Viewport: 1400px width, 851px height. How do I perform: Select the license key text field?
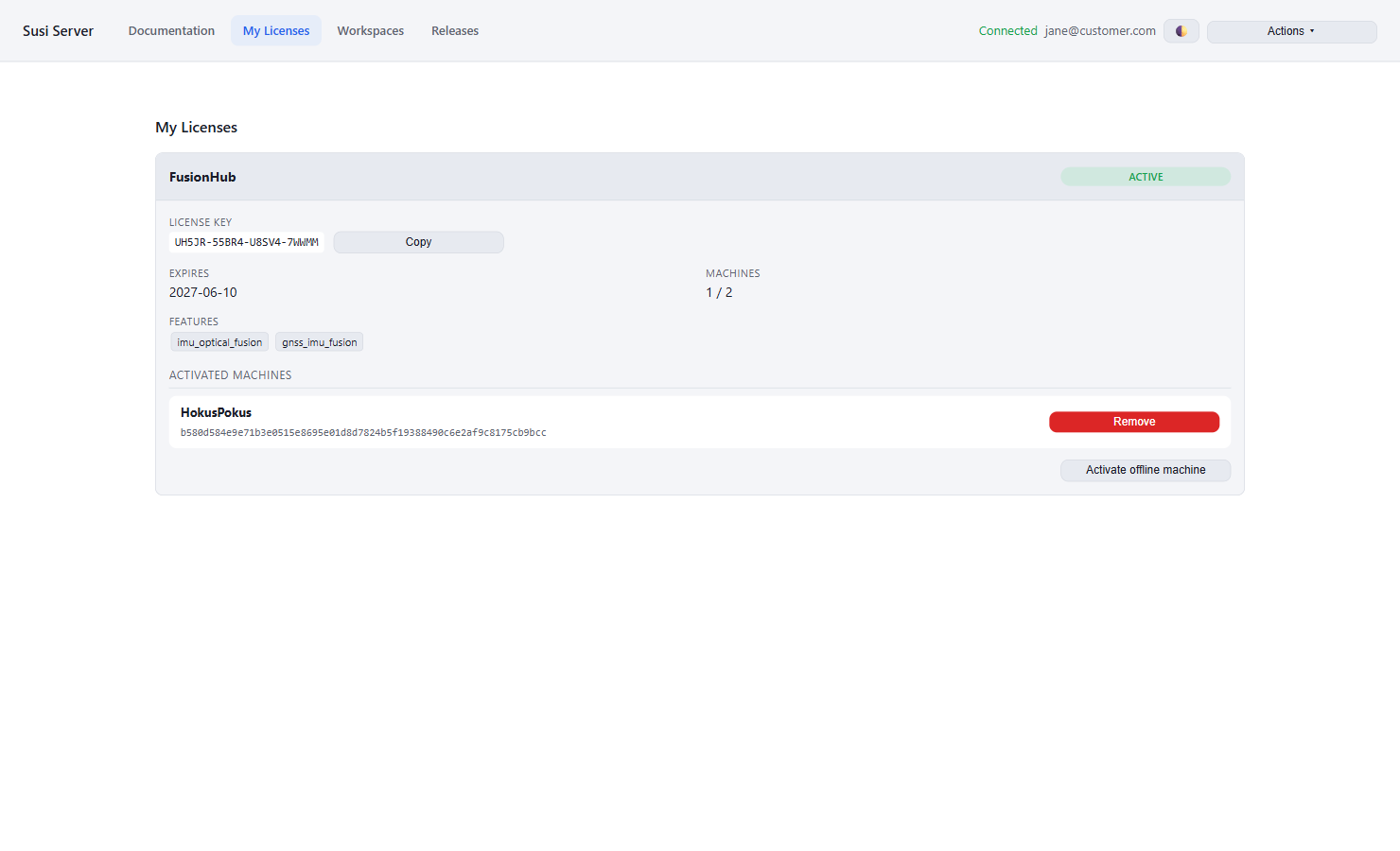click(x=246, y=242)
